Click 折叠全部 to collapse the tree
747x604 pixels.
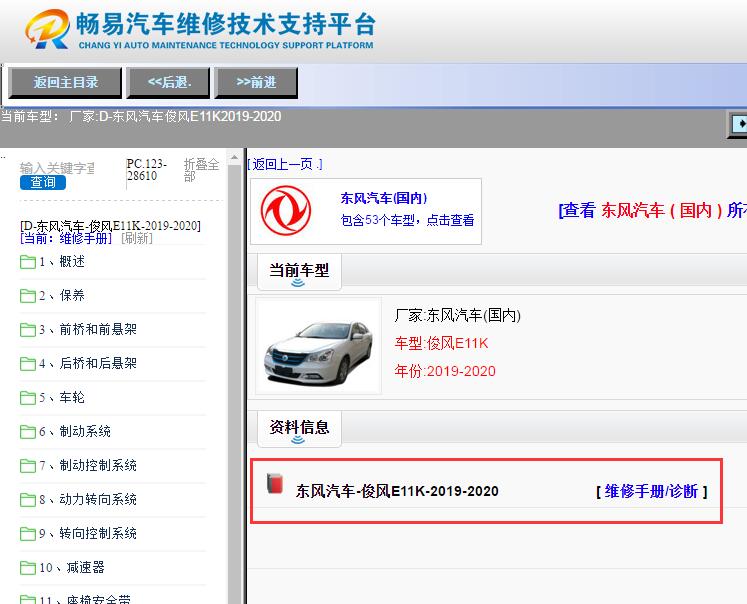point(201,170)
